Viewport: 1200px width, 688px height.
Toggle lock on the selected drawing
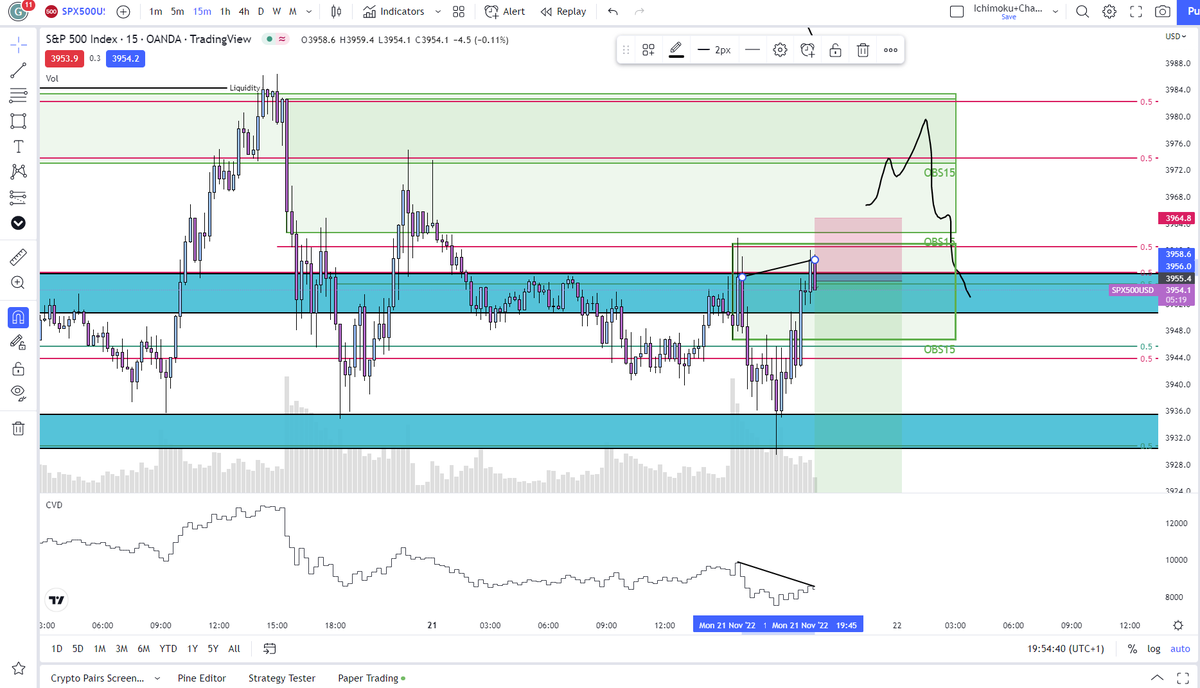click(x=834, y=49)
